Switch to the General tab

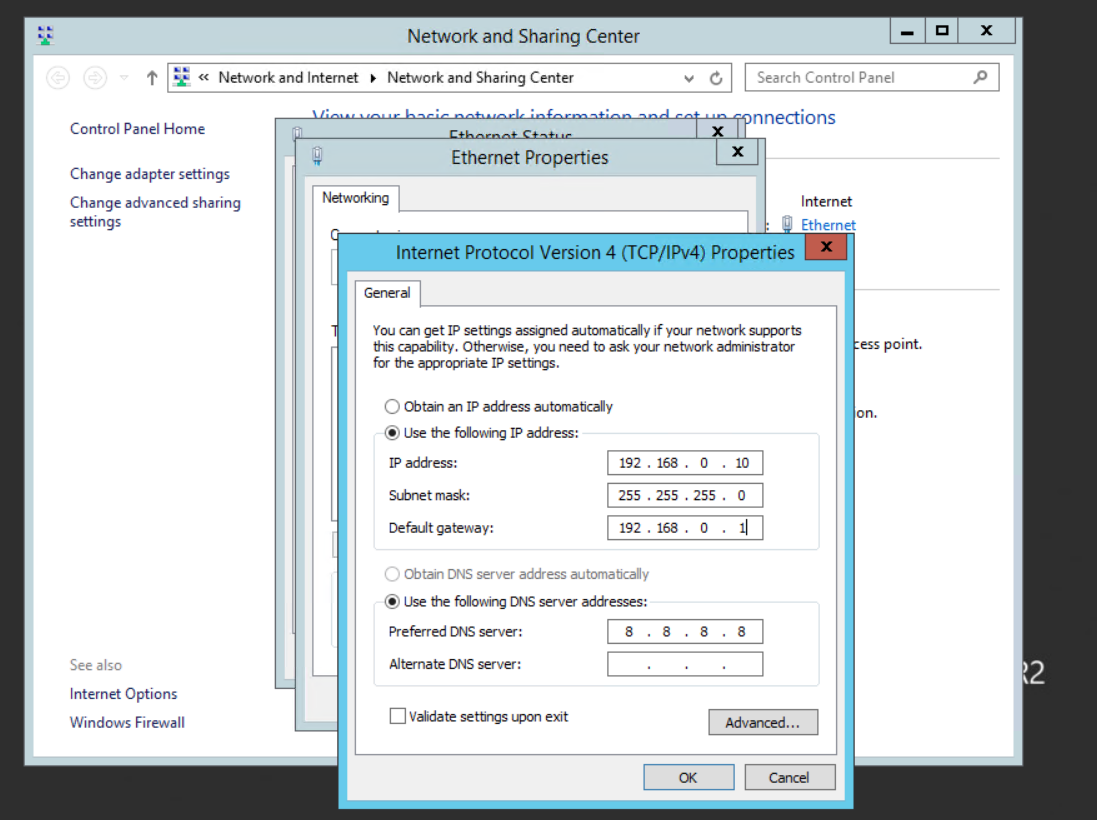point(387,293)
